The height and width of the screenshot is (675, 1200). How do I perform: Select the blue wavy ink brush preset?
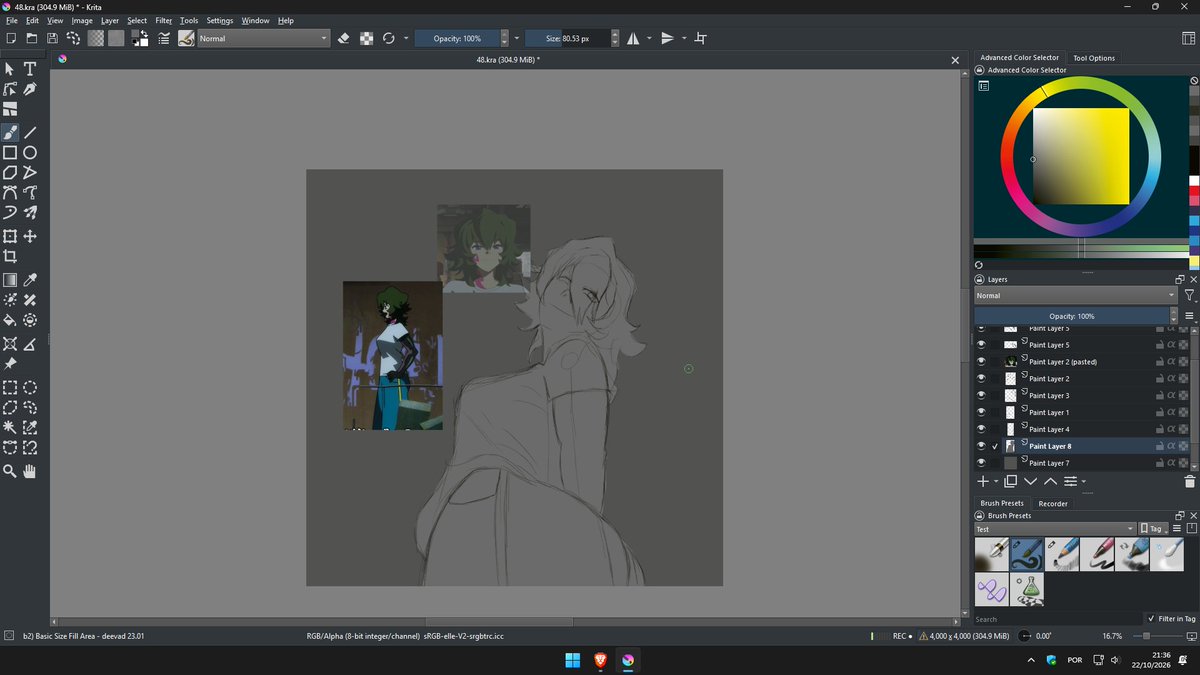coord(1027,554)
